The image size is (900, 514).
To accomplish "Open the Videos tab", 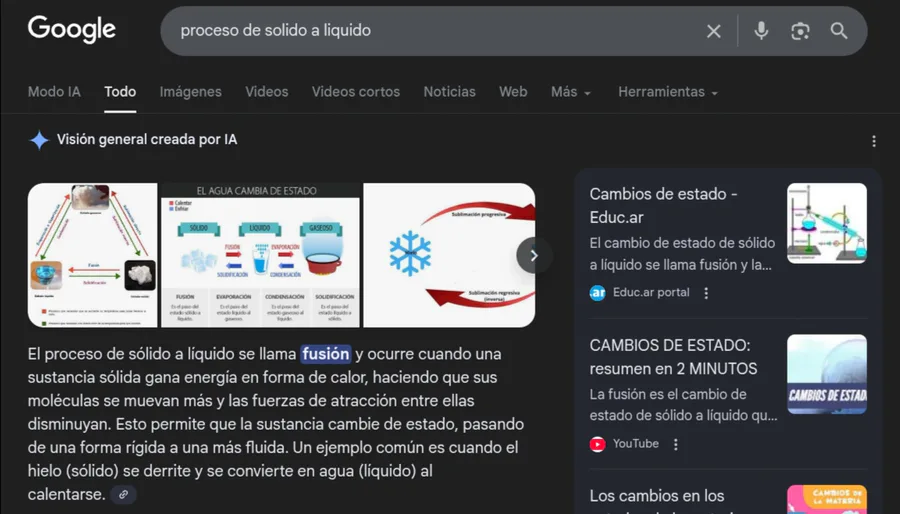I will (x=267, y=92).
